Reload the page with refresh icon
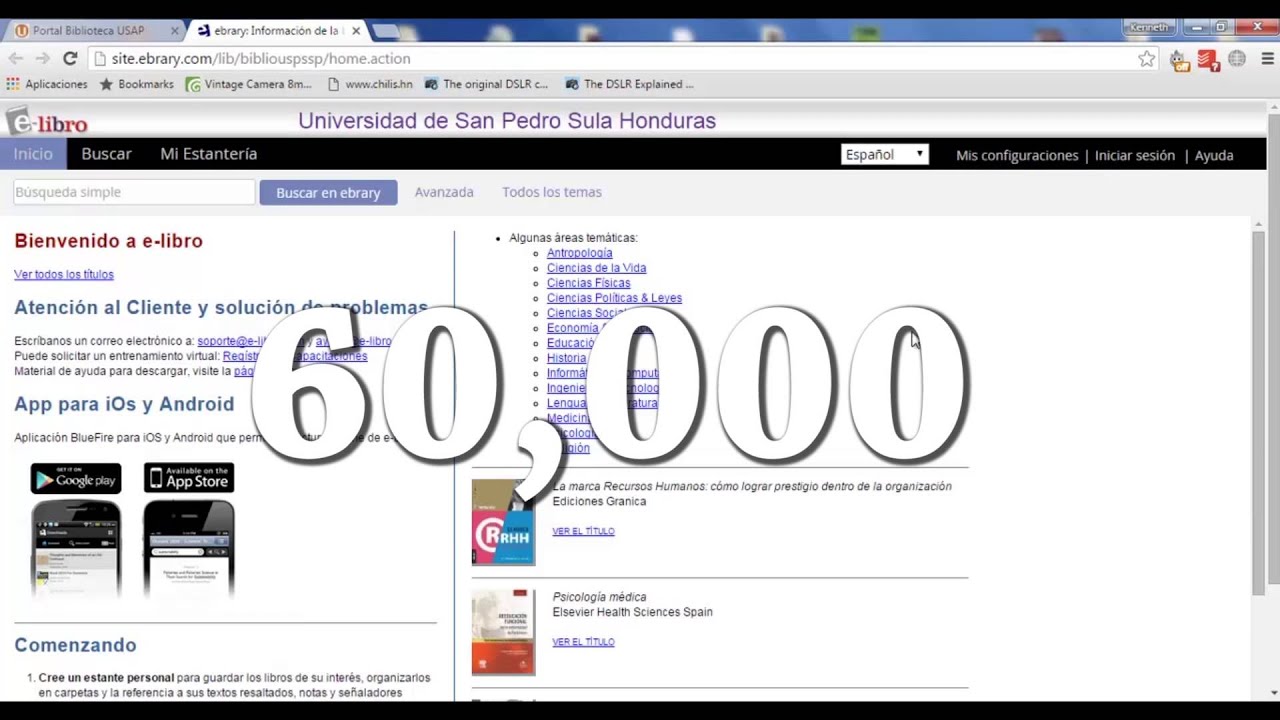The image size is (1280, 720). pyautogui.click(x=70, y=59)
